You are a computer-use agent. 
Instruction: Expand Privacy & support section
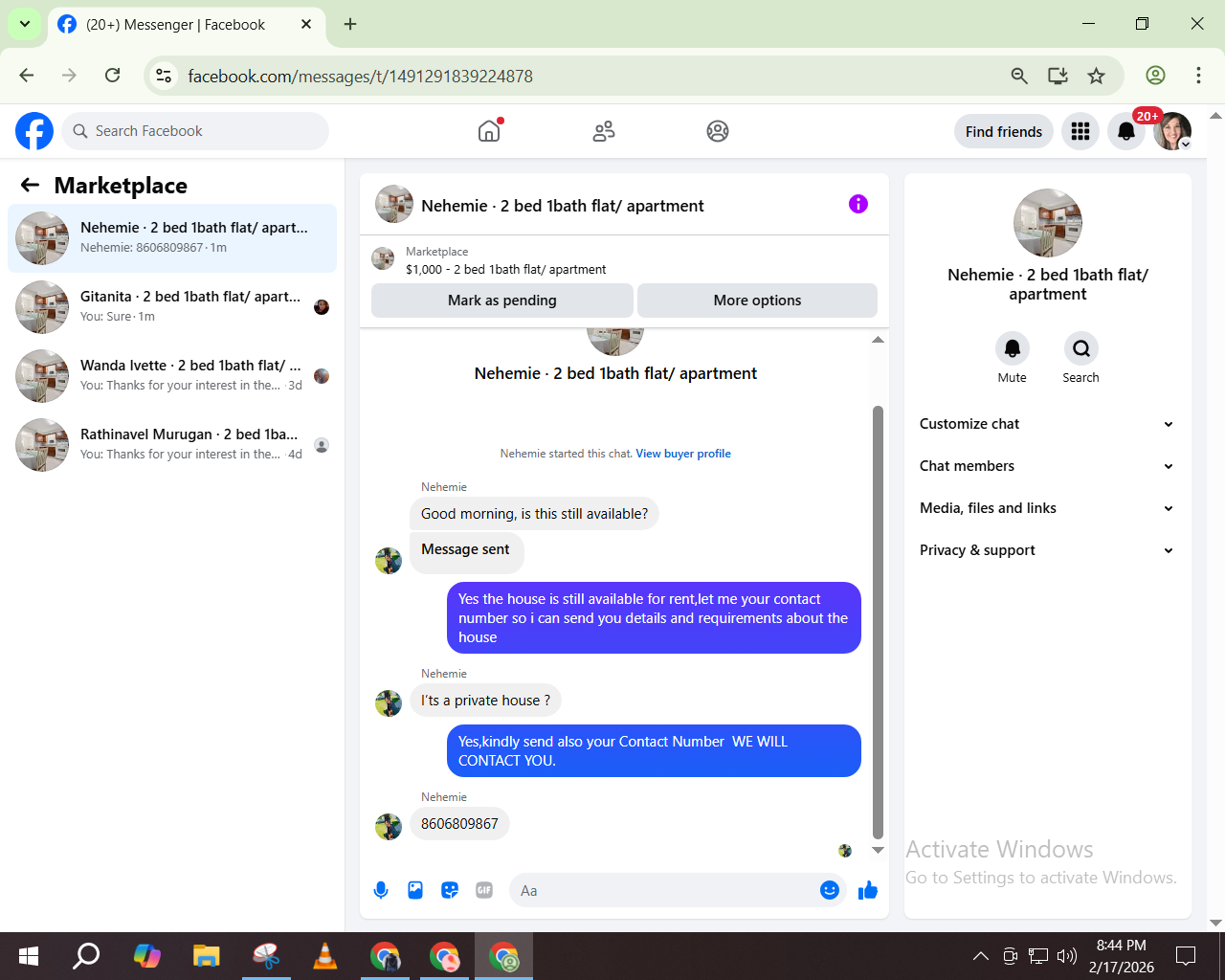click(x=1047, y=550)
